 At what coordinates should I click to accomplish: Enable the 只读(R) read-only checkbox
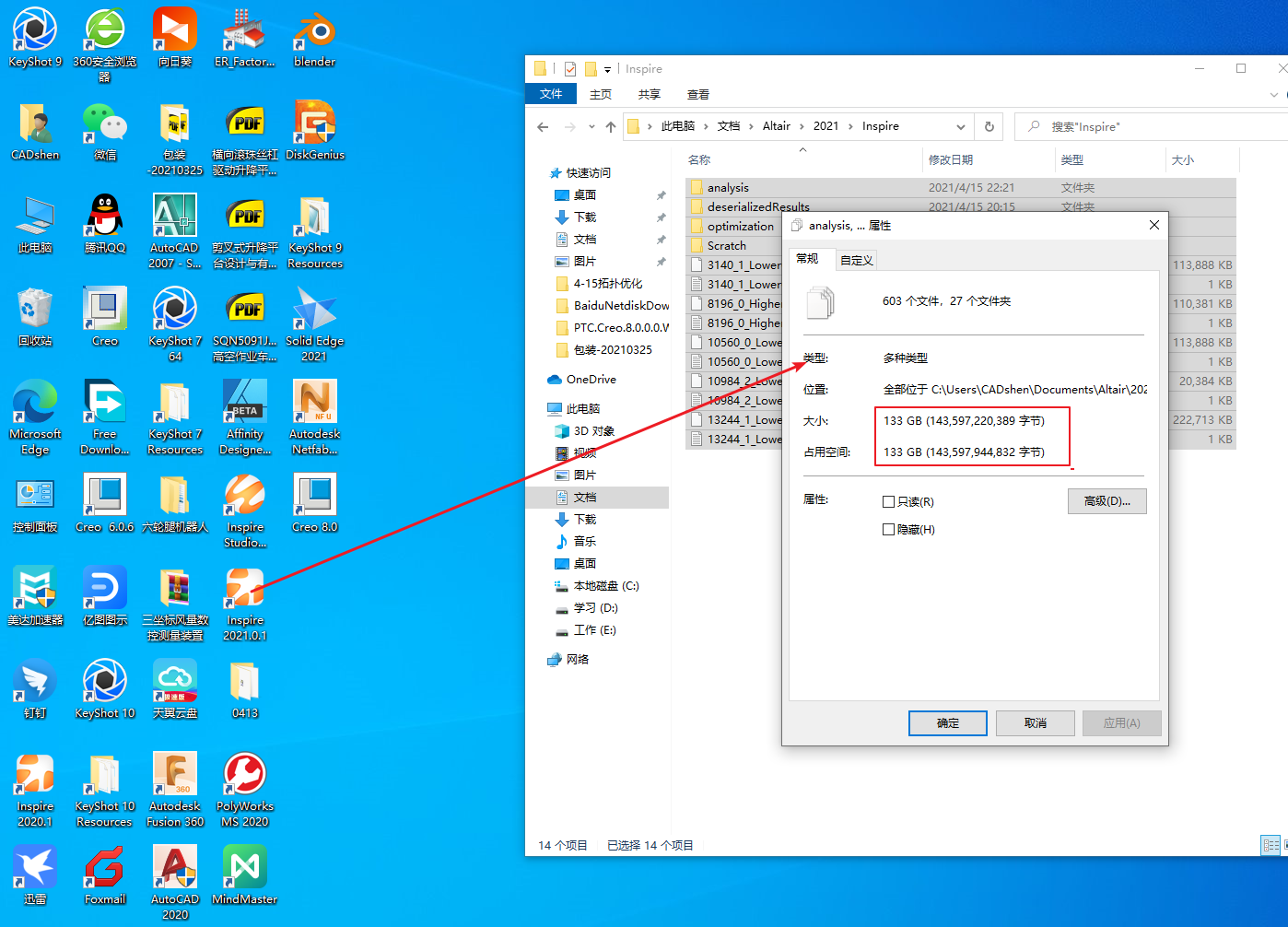click(889, 502)
